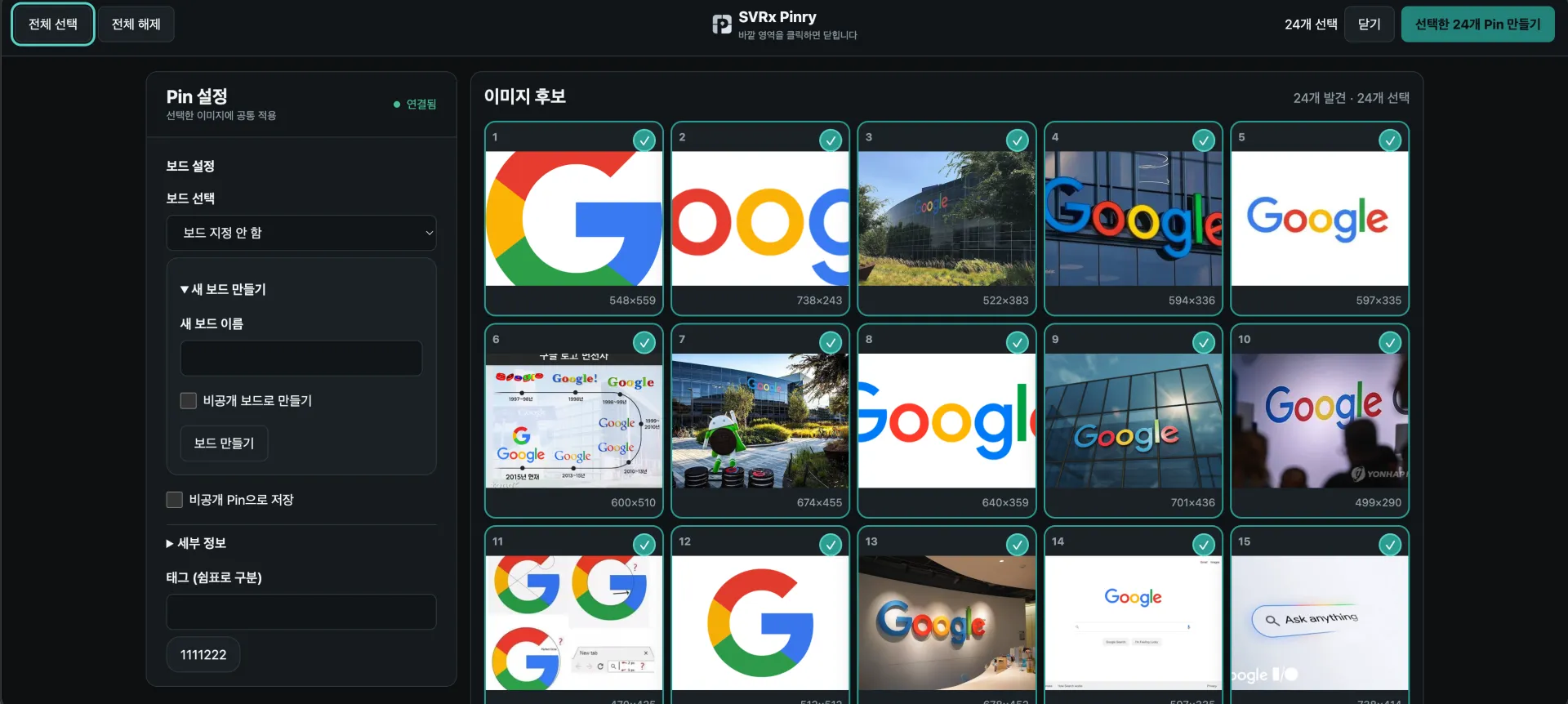Select the 597×335 Google wordmark thumbnail

click(x=1320, y=218)
